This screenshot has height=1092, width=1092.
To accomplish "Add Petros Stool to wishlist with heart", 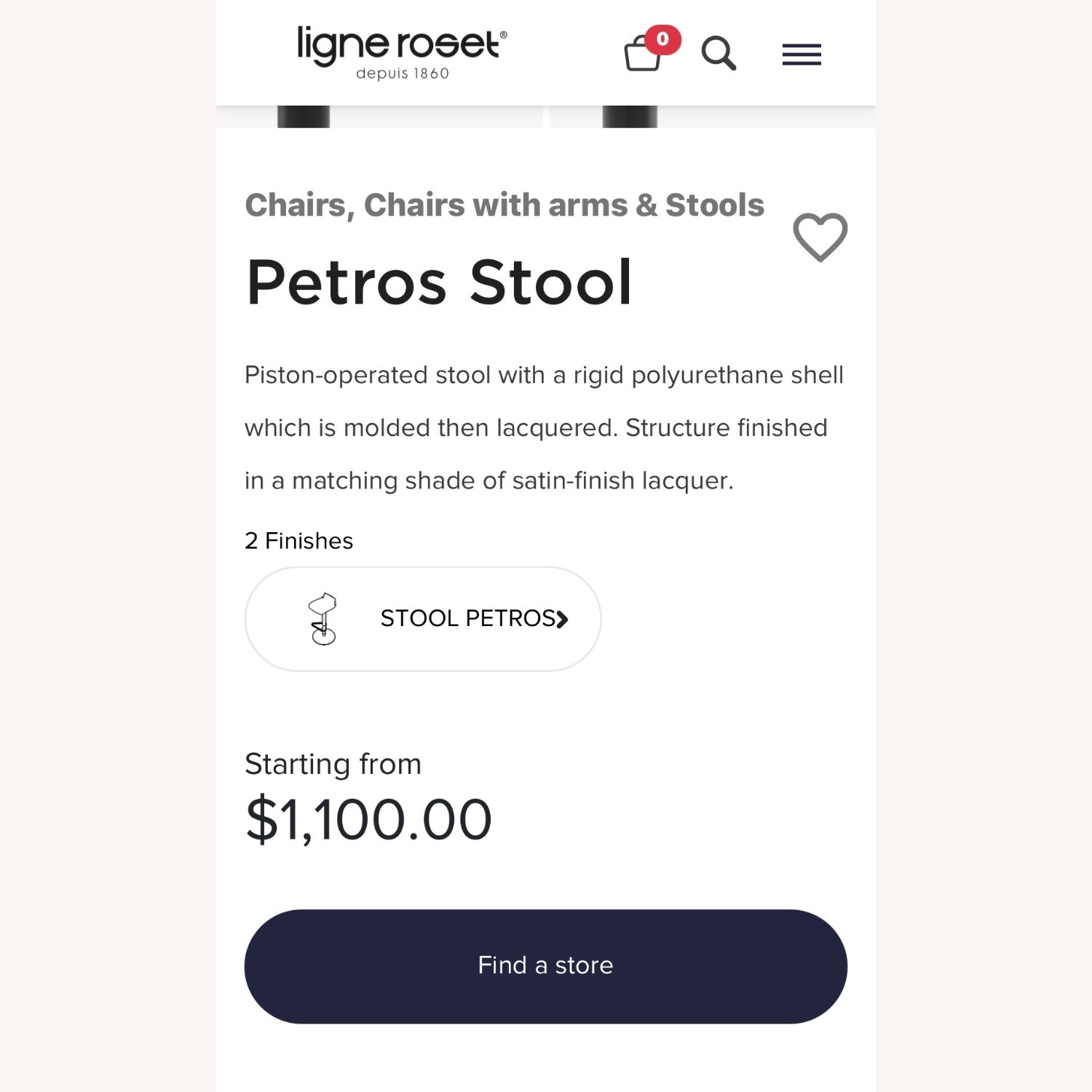I will (820, 237).
